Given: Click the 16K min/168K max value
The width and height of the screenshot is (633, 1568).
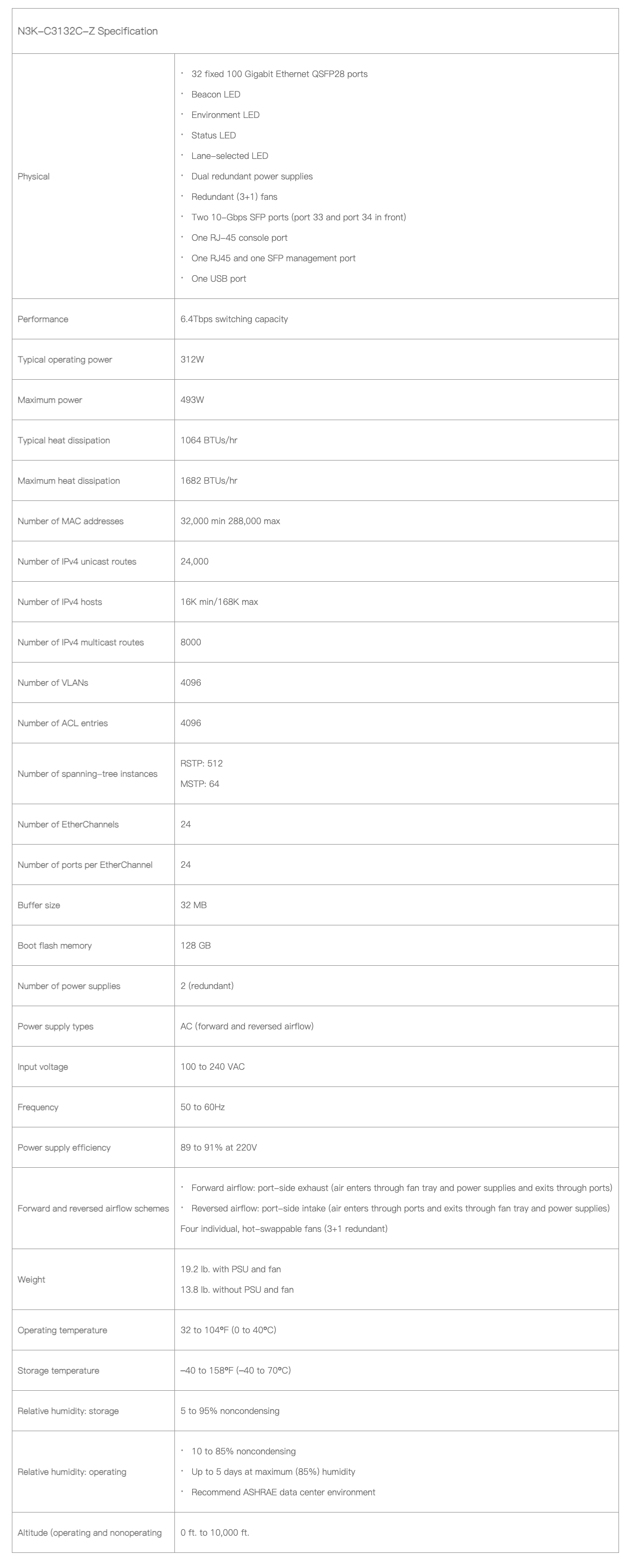Looking at the screenshot, I should pos(219,602).
